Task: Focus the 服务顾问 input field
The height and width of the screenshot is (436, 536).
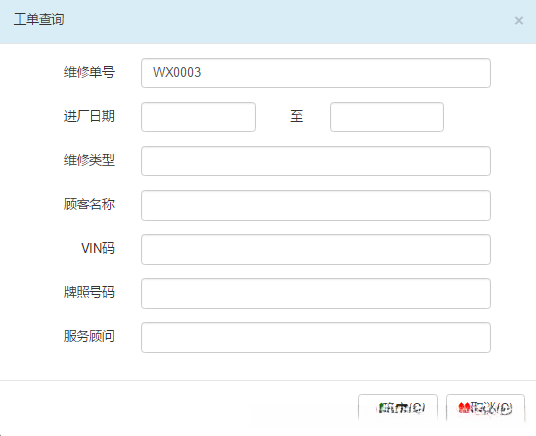Action: pyautogui.click(x=316, y=338)
